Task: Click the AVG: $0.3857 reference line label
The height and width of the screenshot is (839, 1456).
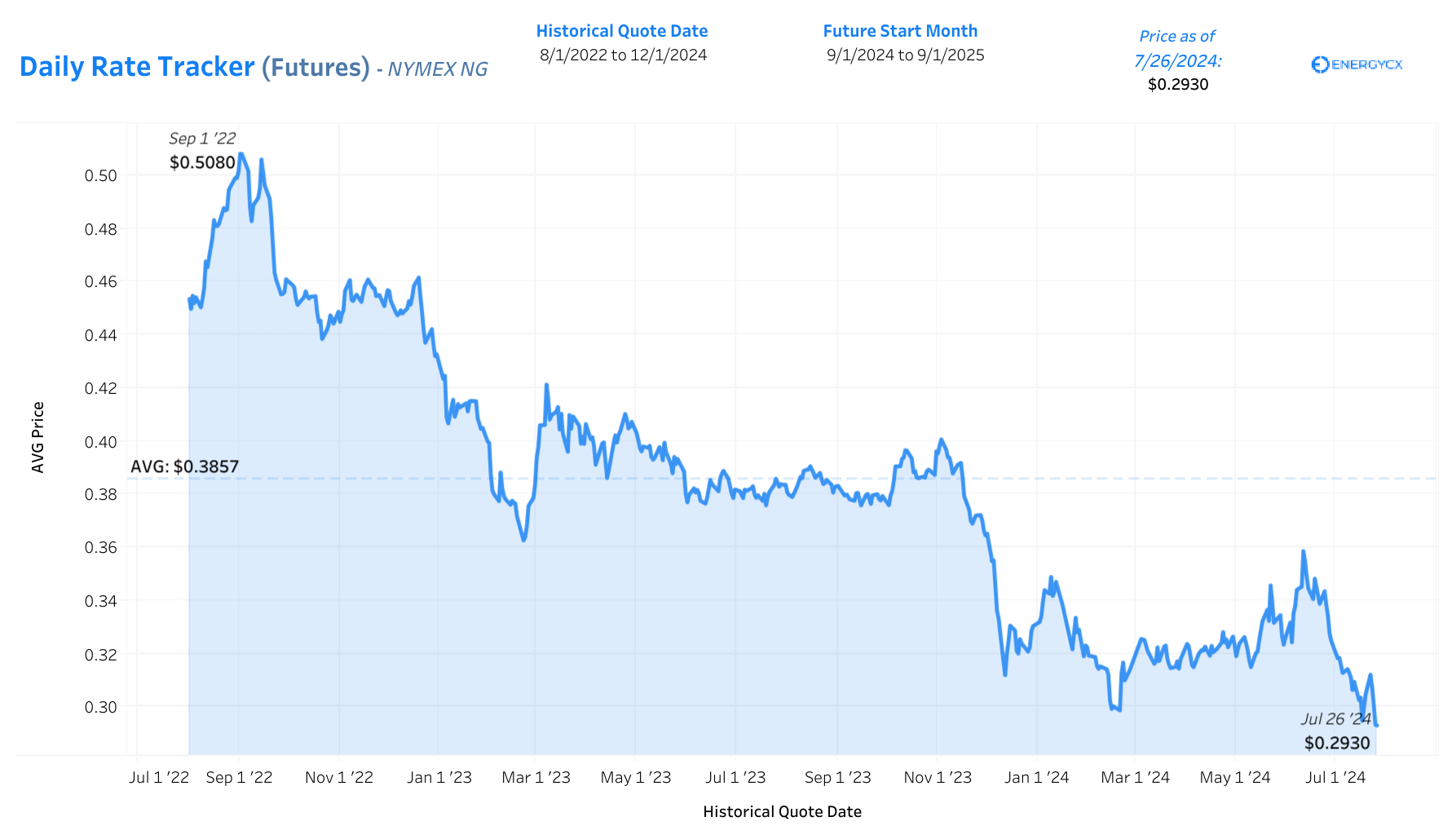Action: 185,466
